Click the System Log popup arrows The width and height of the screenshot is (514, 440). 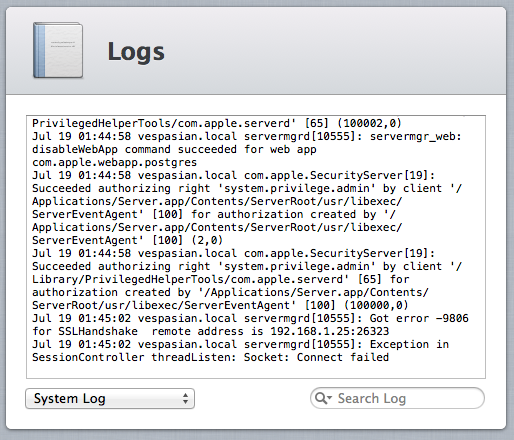185,398
